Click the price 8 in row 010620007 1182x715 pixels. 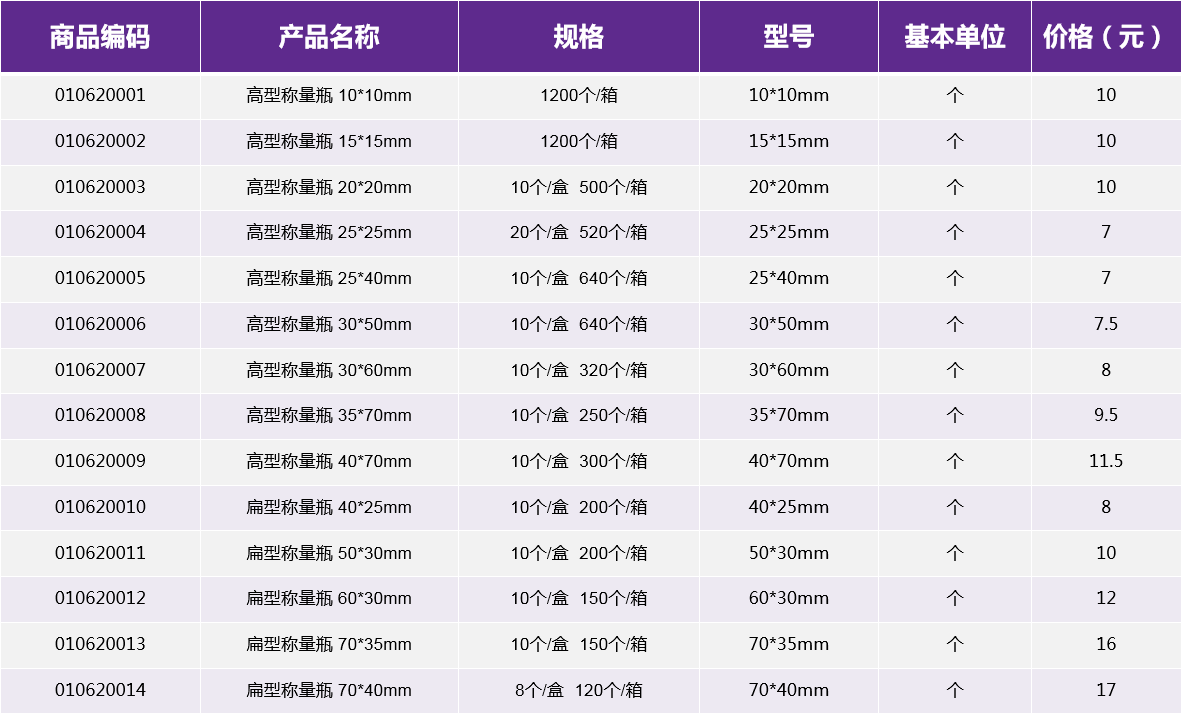click(1106, 370)
